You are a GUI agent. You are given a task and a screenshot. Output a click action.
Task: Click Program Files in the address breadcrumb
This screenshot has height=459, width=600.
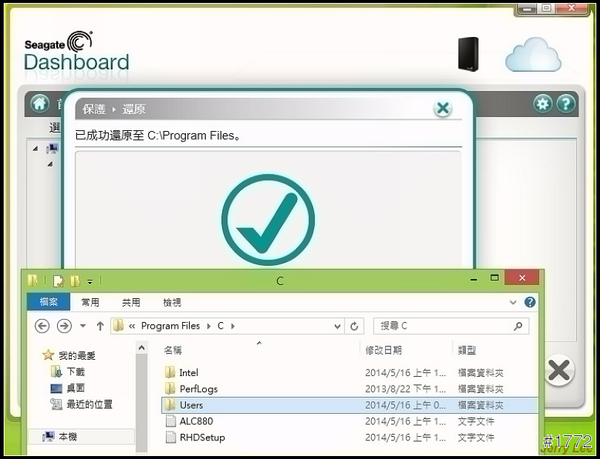171,326
